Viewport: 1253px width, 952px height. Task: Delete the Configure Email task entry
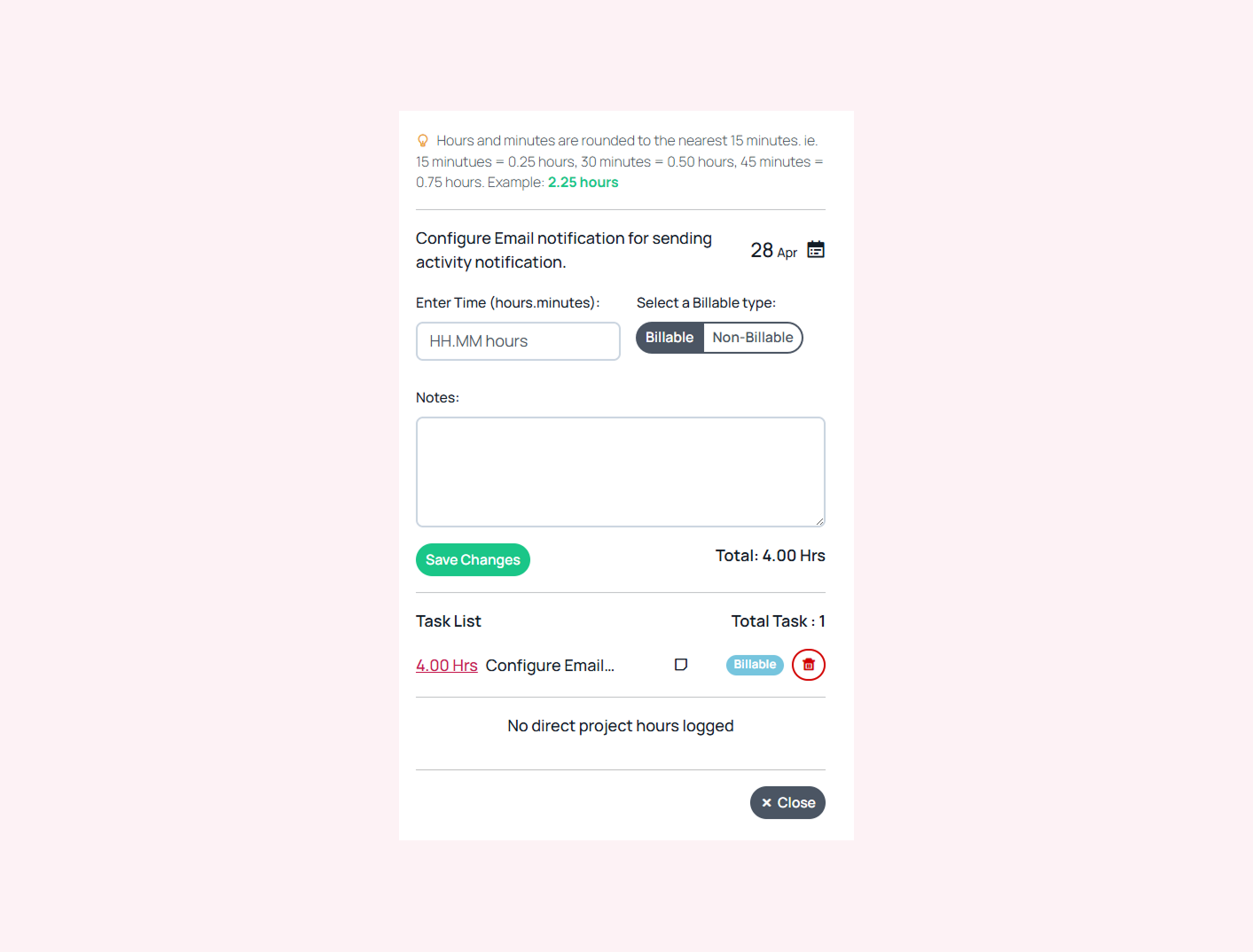[808, 665]
